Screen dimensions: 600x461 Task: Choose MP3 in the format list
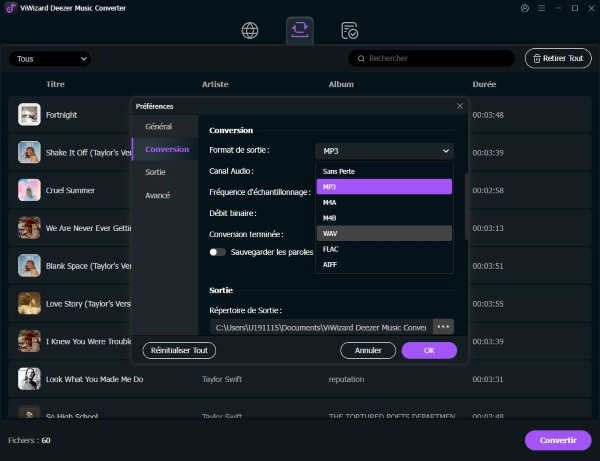[384, 187]
